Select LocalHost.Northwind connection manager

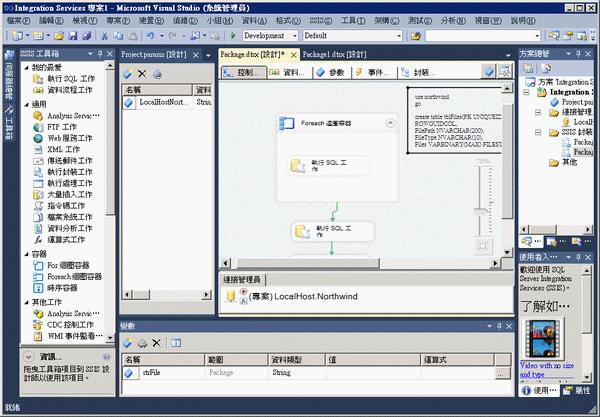tap(303, 296)
